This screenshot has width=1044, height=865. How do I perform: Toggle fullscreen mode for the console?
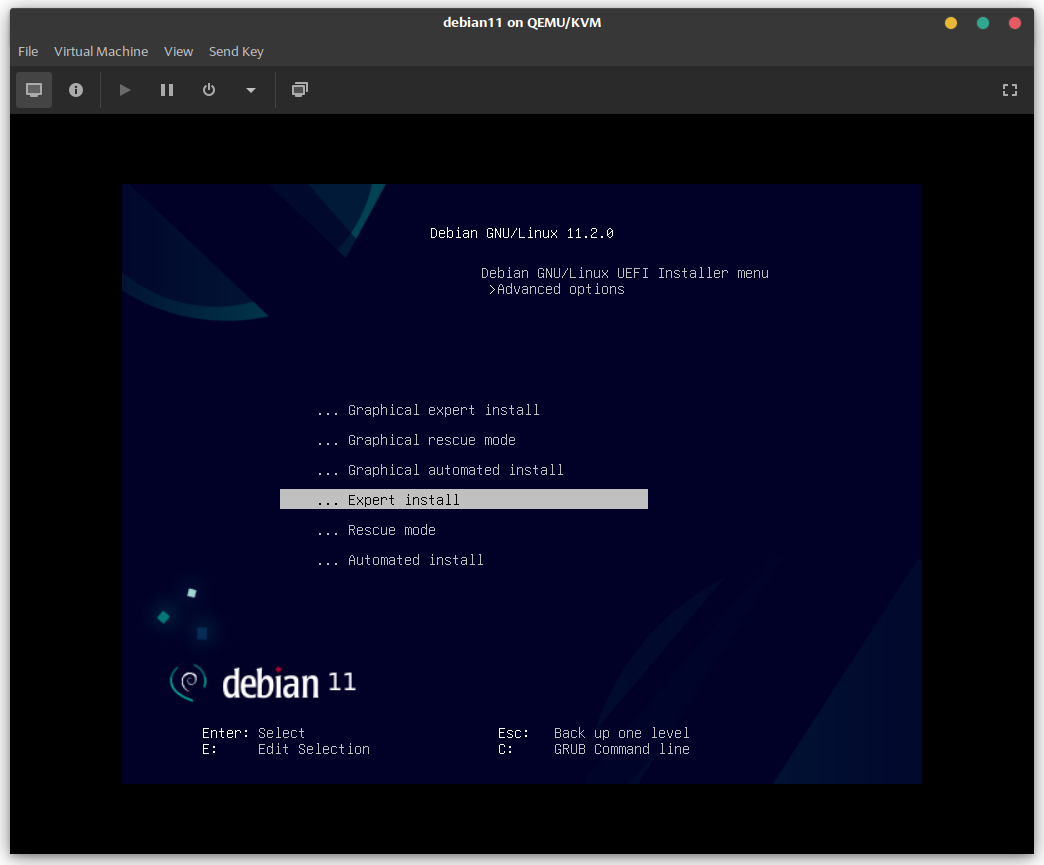point(1010,90)
